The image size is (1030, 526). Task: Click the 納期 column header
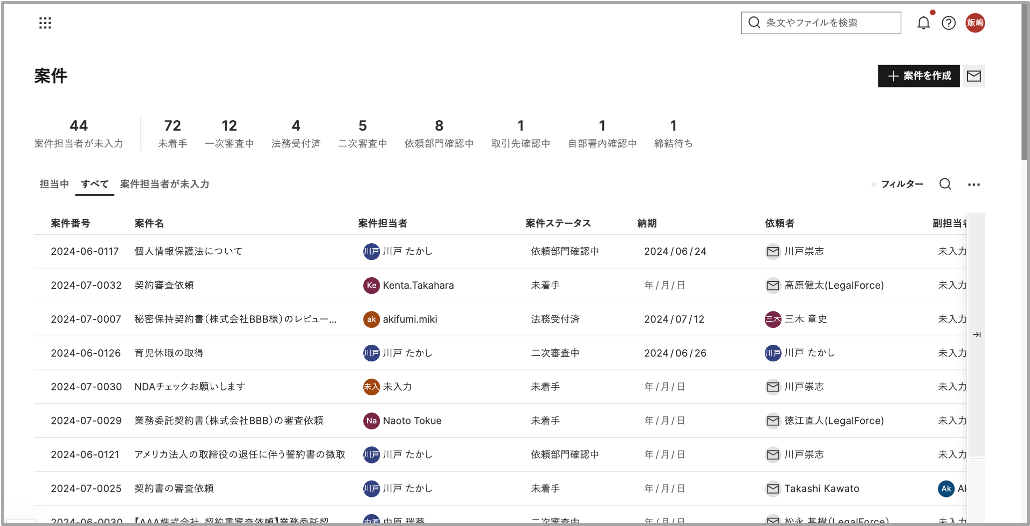coord(646,223)
